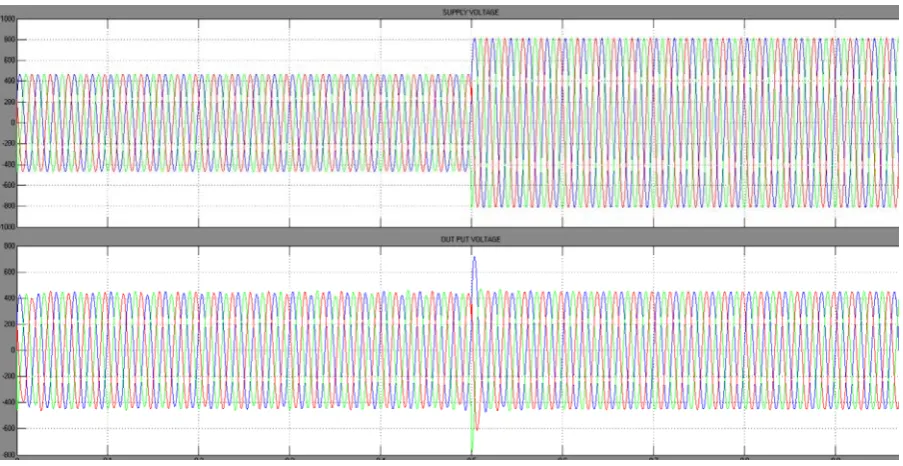Select the 200 tick label on supply voltage axis
This screenshot has height=466, width=903.
(x=9, y=102)
